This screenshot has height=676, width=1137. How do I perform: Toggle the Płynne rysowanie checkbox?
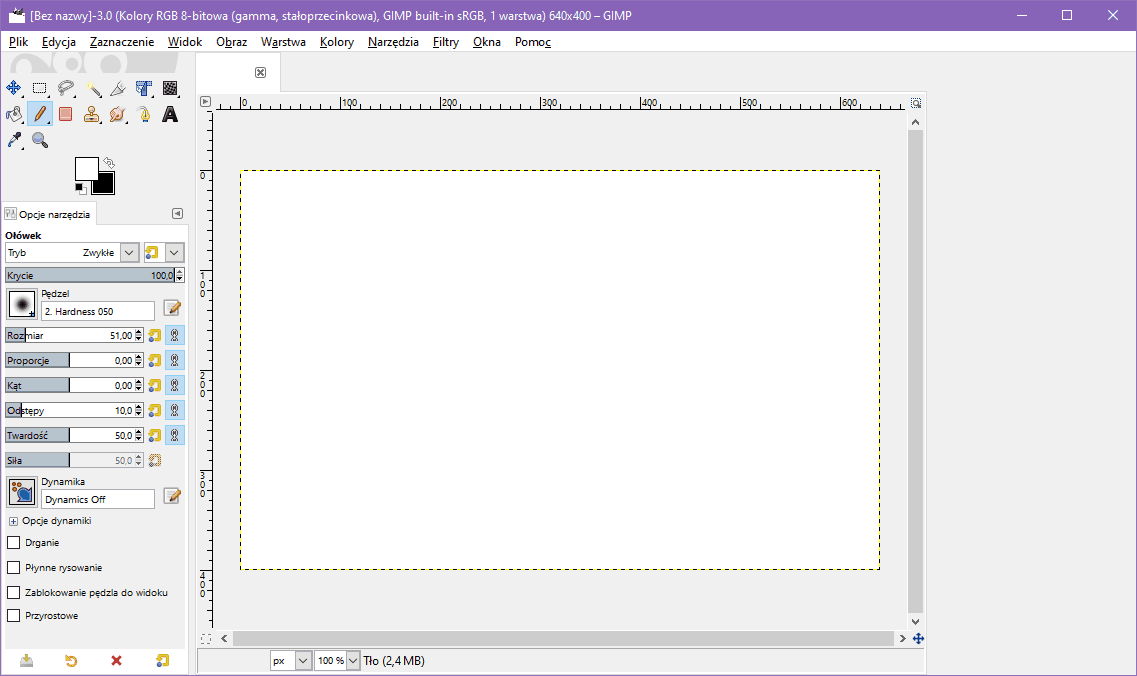coord(14,568)
